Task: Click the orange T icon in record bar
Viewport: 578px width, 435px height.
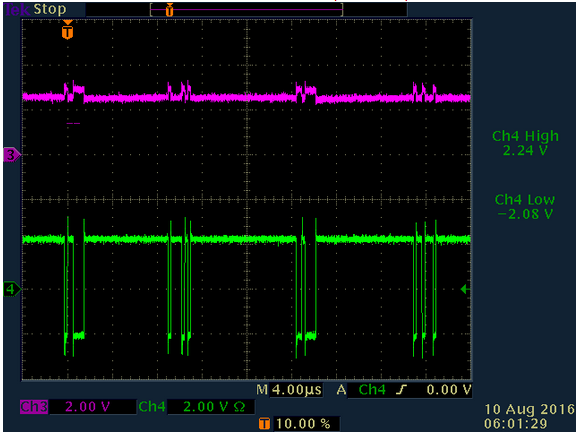Action: (x=169, y=10)
